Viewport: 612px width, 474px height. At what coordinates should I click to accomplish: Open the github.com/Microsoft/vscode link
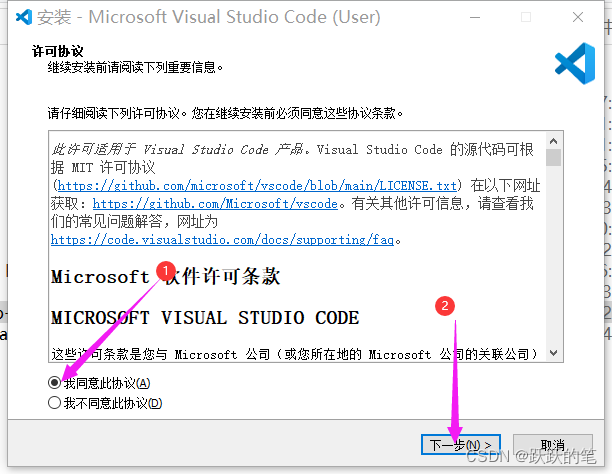click(x=215, y=203)
